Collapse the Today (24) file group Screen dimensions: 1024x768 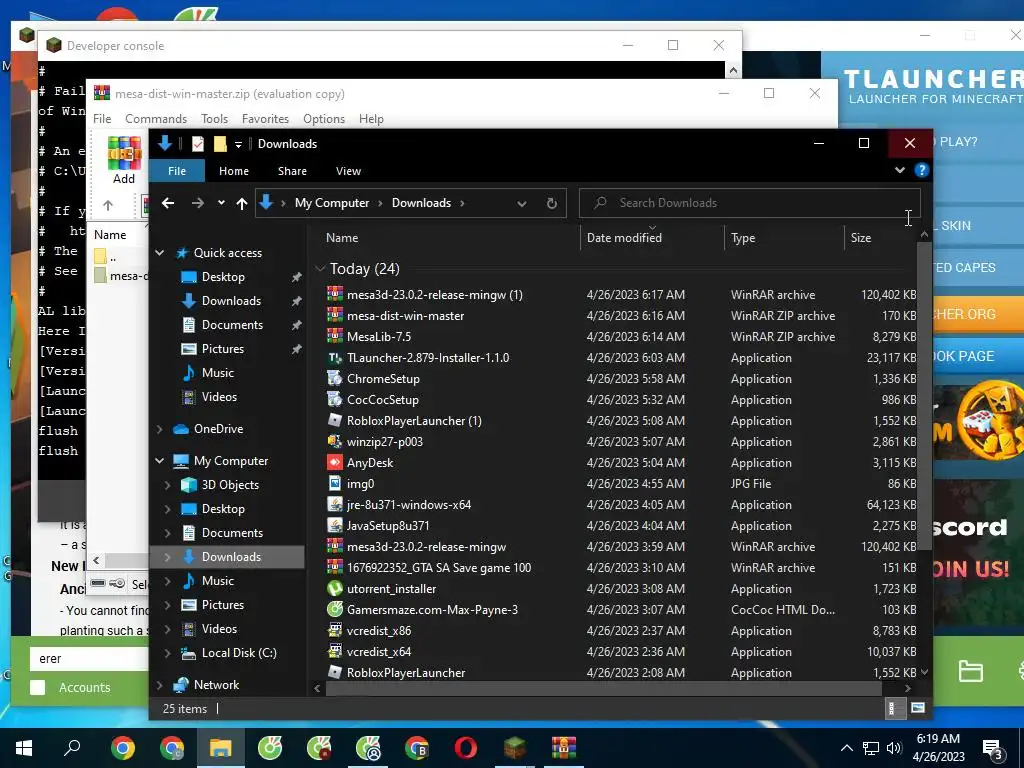(x=320, y=268)
